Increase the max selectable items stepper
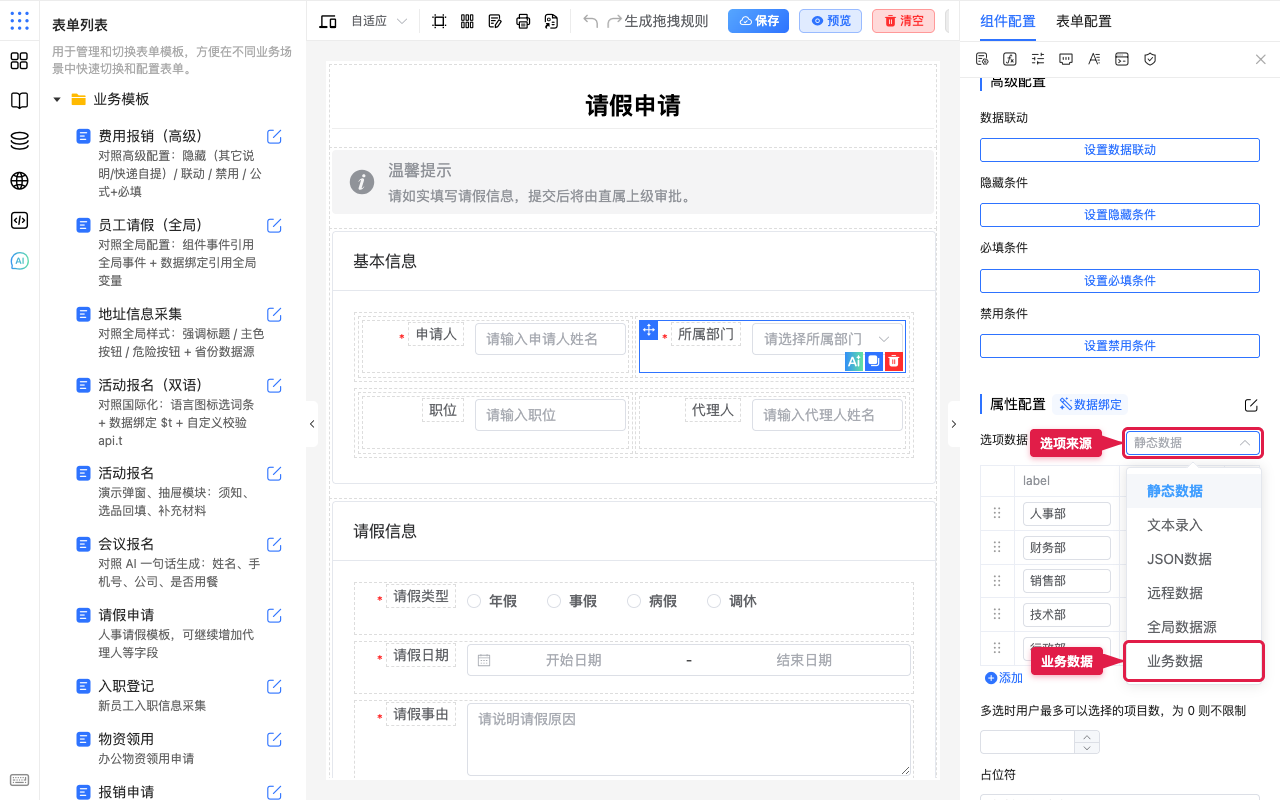 pos(1087,736)
